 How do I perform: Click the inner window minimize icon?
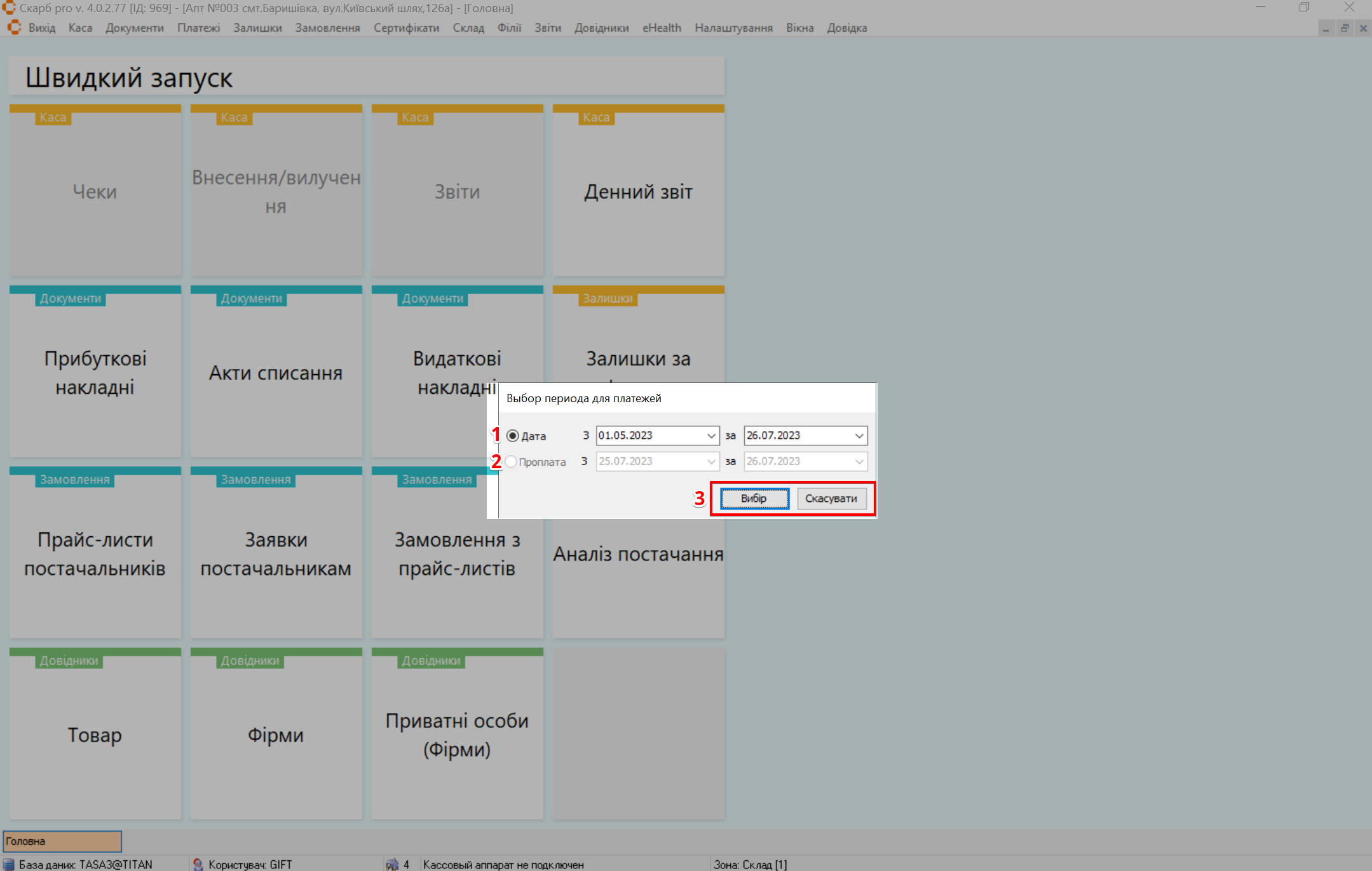1326,29
